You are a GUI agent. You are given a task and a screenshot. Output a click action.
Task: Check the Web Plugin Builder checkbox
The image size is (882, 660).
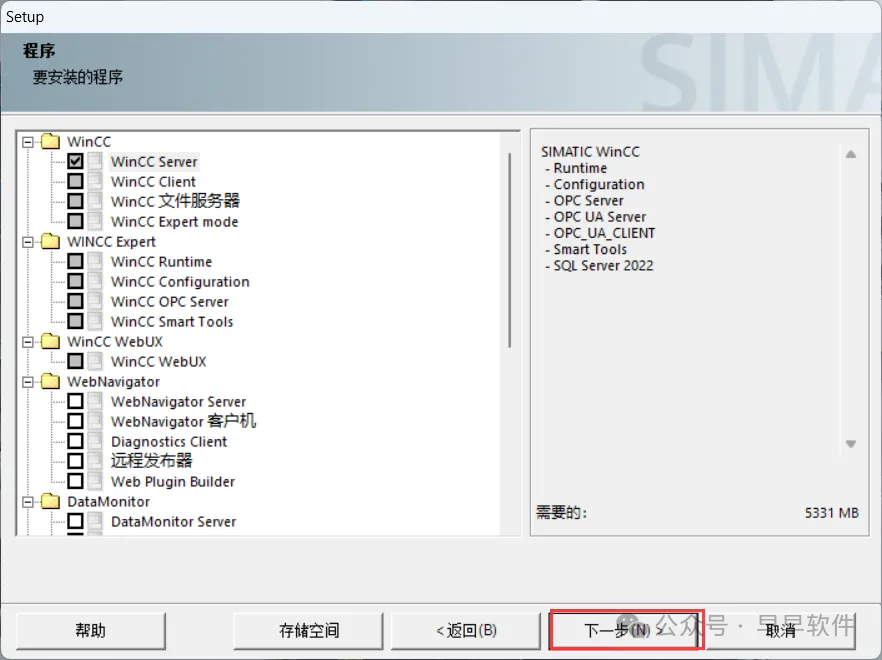(x=75, y=481)
